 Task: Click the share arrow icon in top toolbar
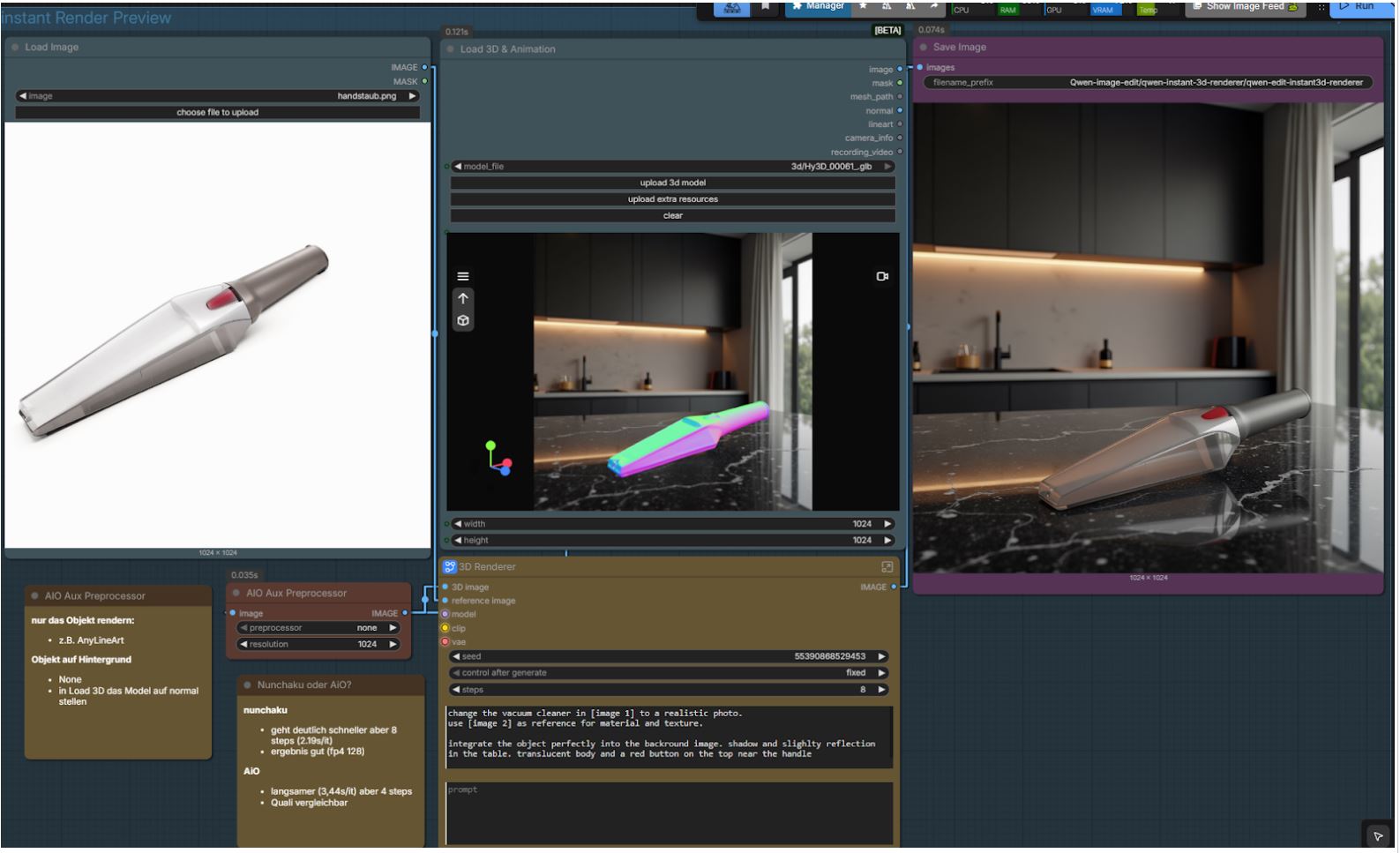(933, 6)
